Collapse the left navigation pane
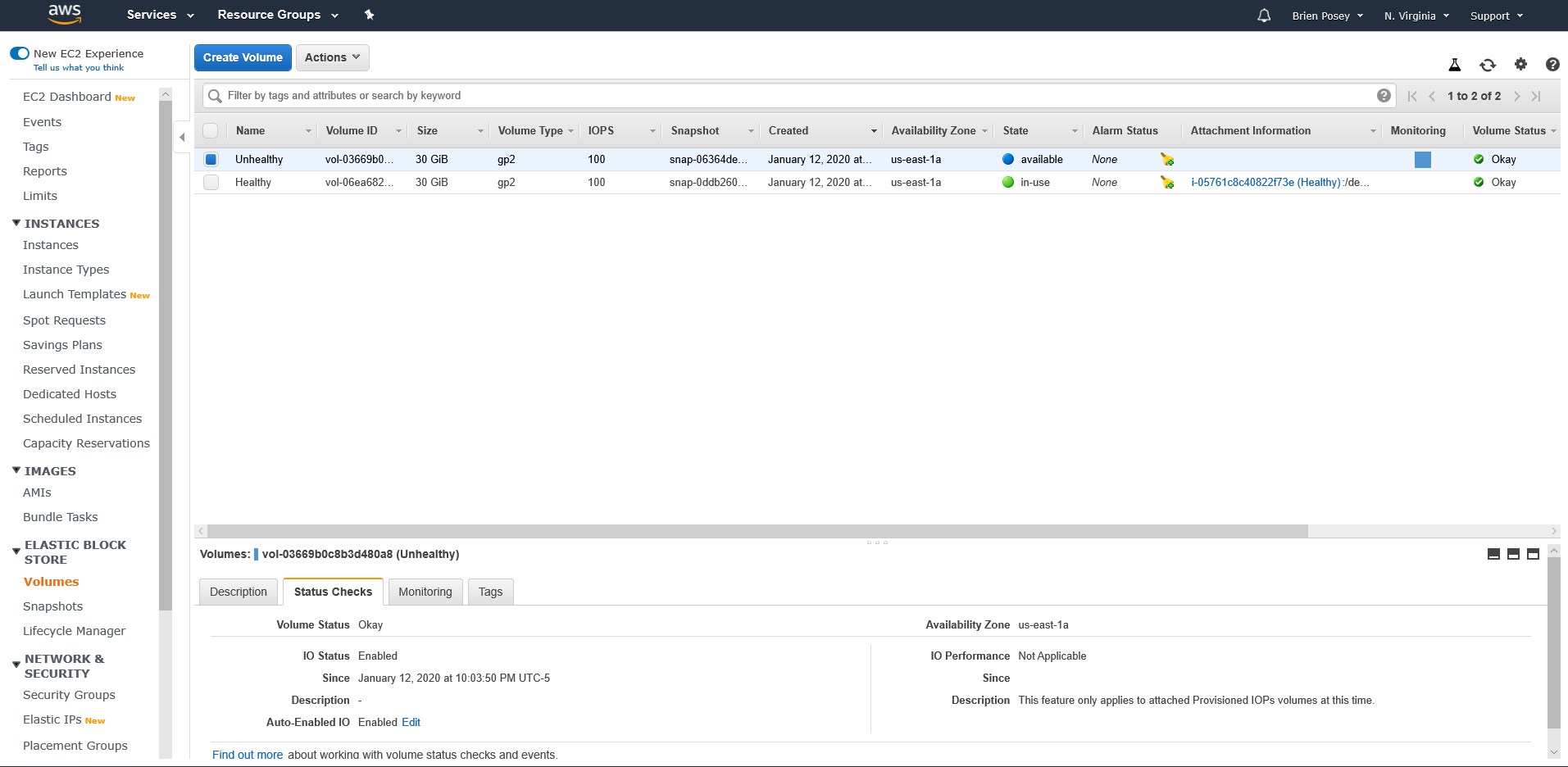Screen dimensions: 1568x767 coord(182,137)
